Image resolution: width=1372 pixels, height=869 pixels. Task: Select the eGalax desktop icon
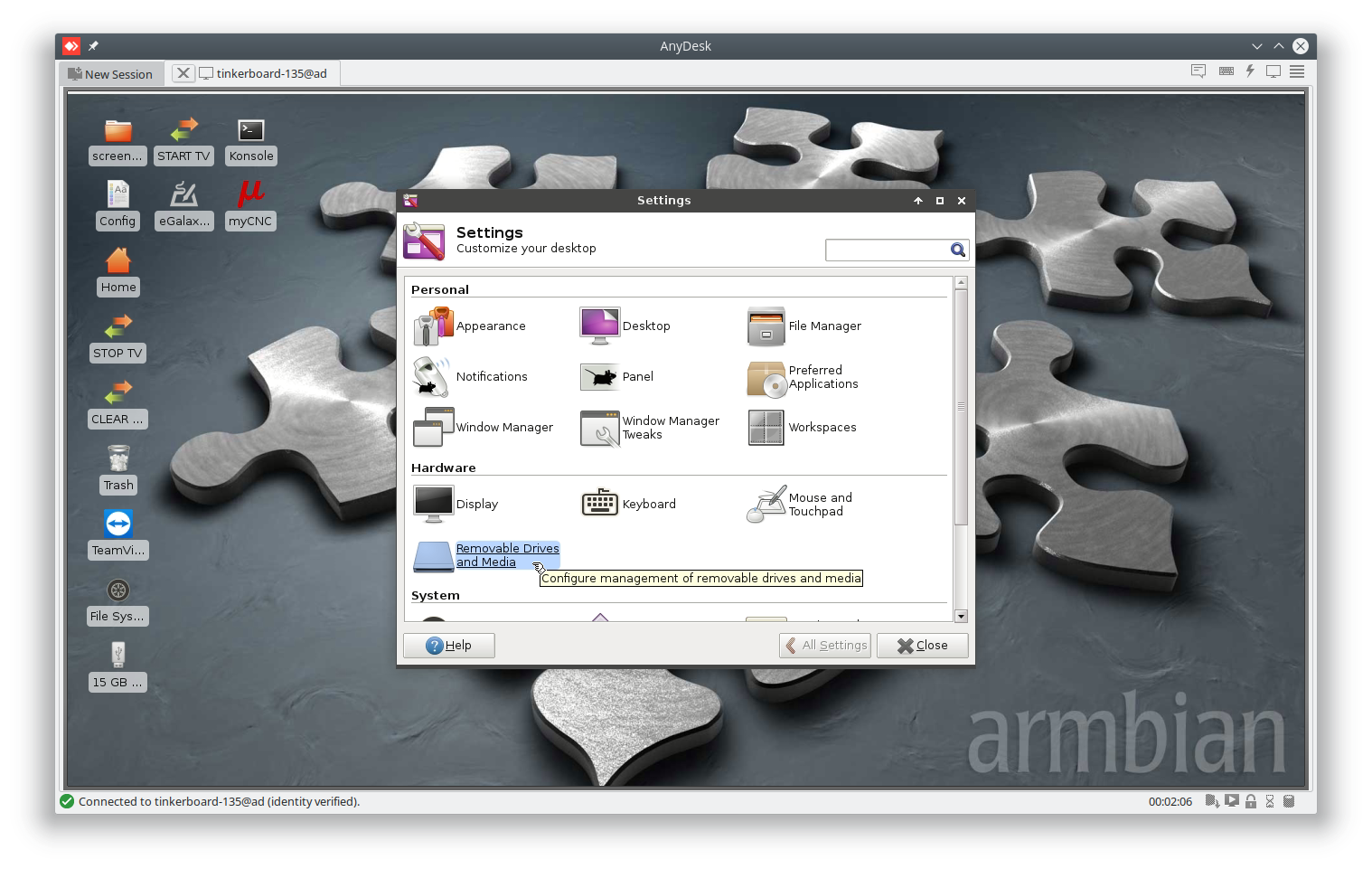(184, 205)
